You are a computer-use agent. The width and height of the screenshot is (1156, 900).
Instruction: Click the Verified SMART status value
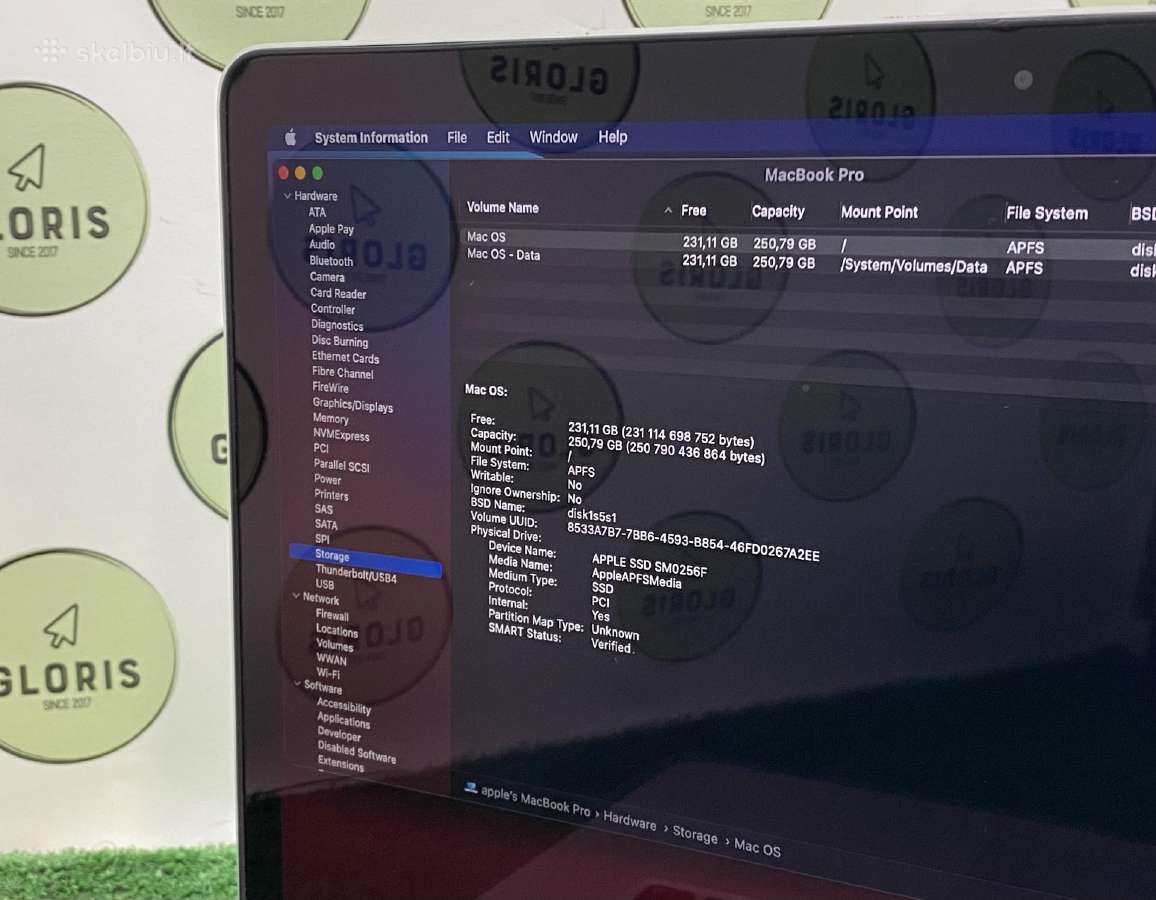pos(611,646)
